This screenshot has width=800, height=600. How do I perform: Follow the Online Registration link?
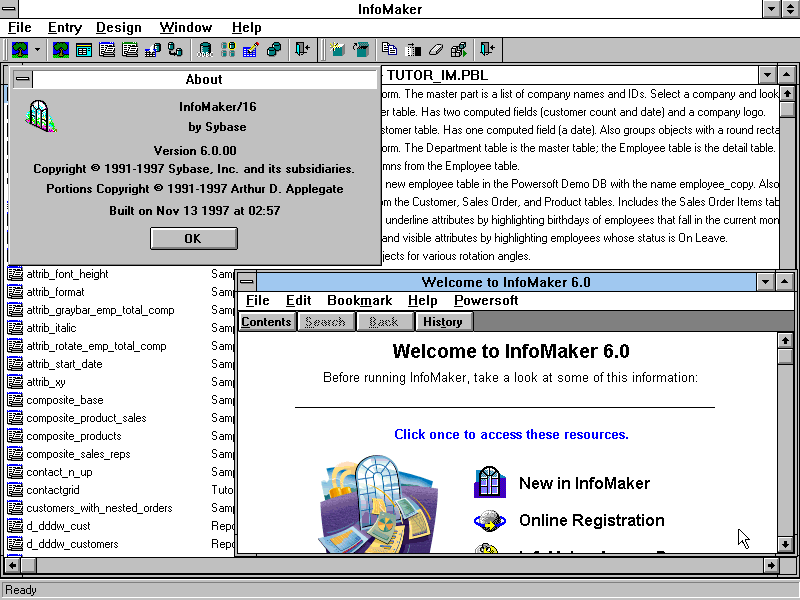[x=592, y=520]
